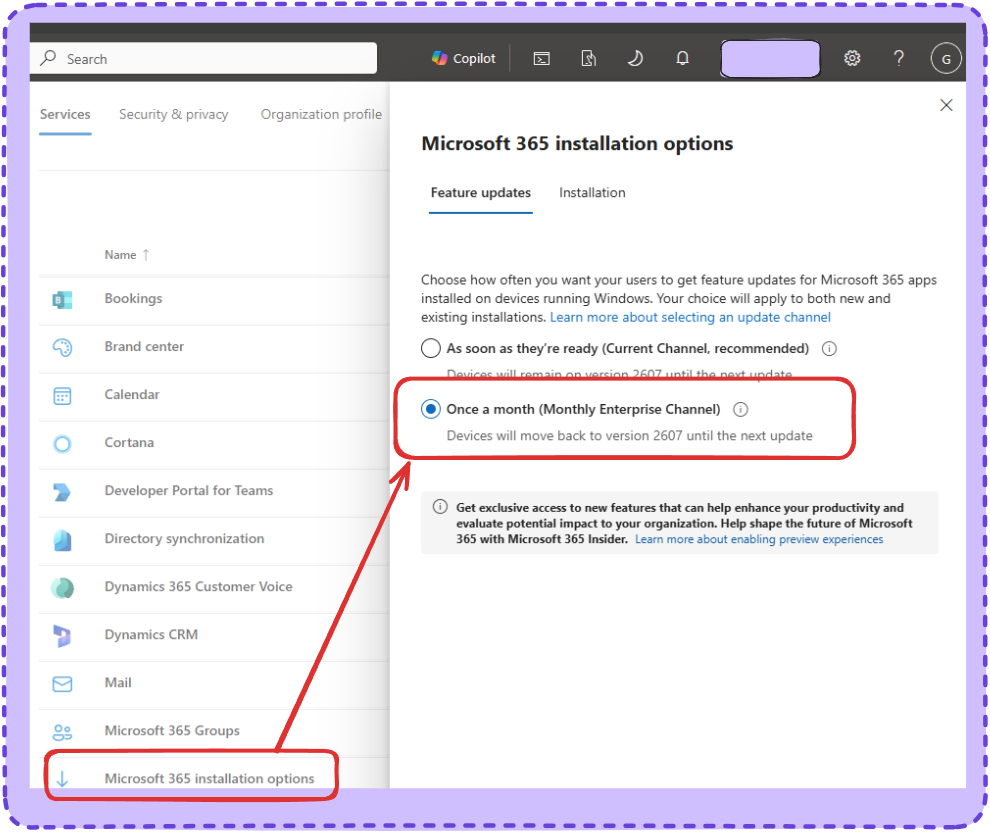The width and height of the screenshot is (990, 832).
Task: Open Dynamics CRM row
Action: pos(214,635)
